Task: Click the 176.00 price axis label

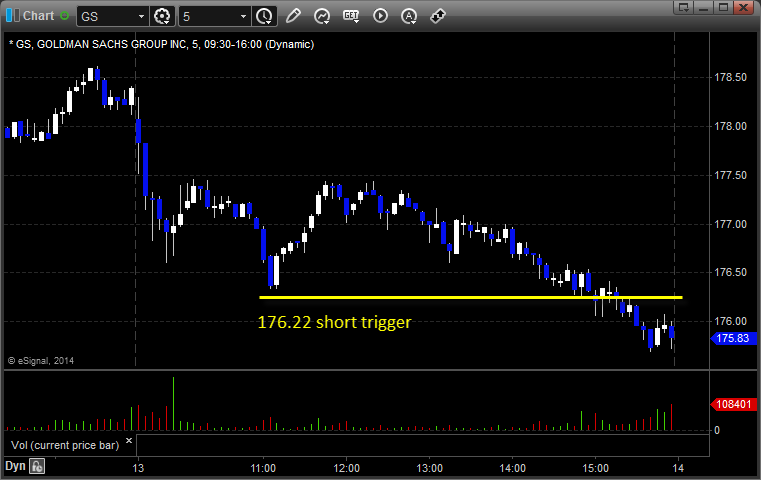Action: click(730, 321)
